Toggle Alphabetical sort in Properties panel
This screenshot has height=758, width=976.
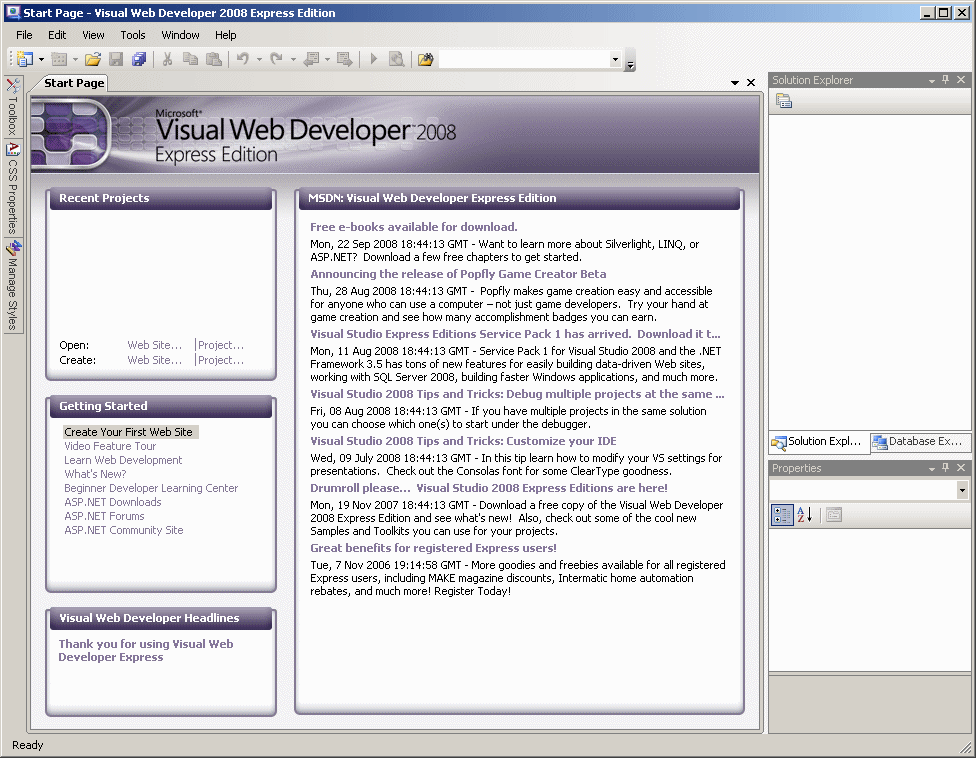(x=805, y=515)
